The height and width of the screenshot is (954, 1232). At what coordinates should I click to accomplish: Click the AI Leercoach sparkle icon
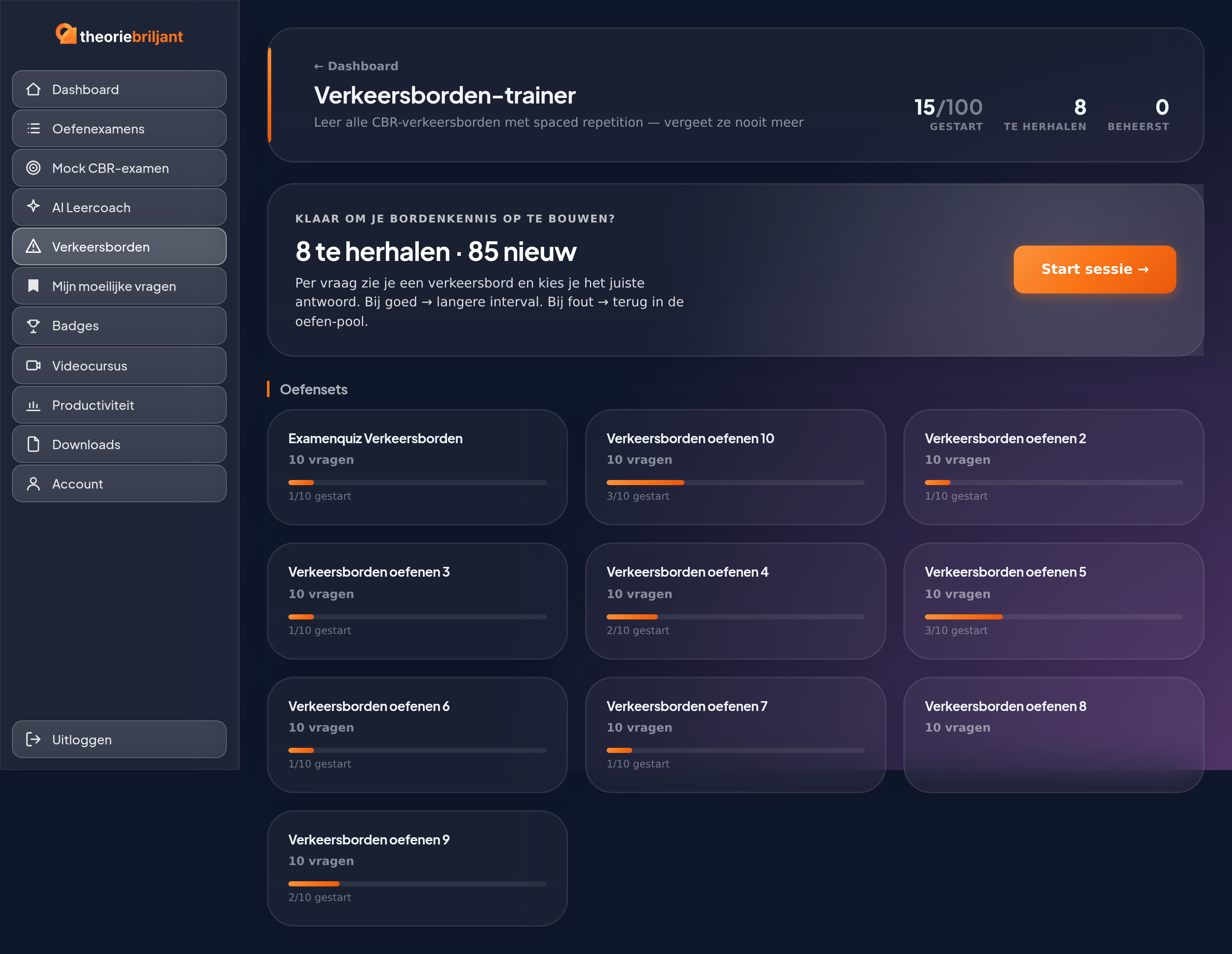tap(33, 206)
